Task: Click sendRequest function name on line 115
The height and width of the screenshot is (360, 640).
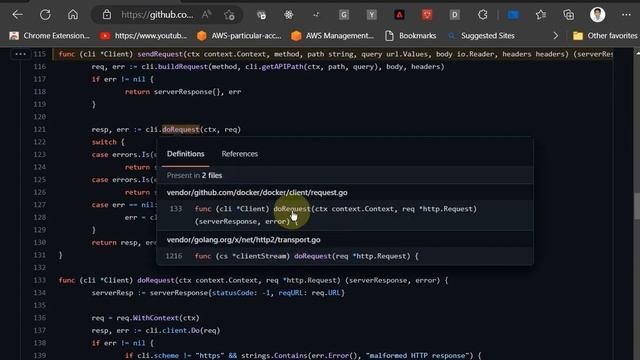Action: (160, 54)
